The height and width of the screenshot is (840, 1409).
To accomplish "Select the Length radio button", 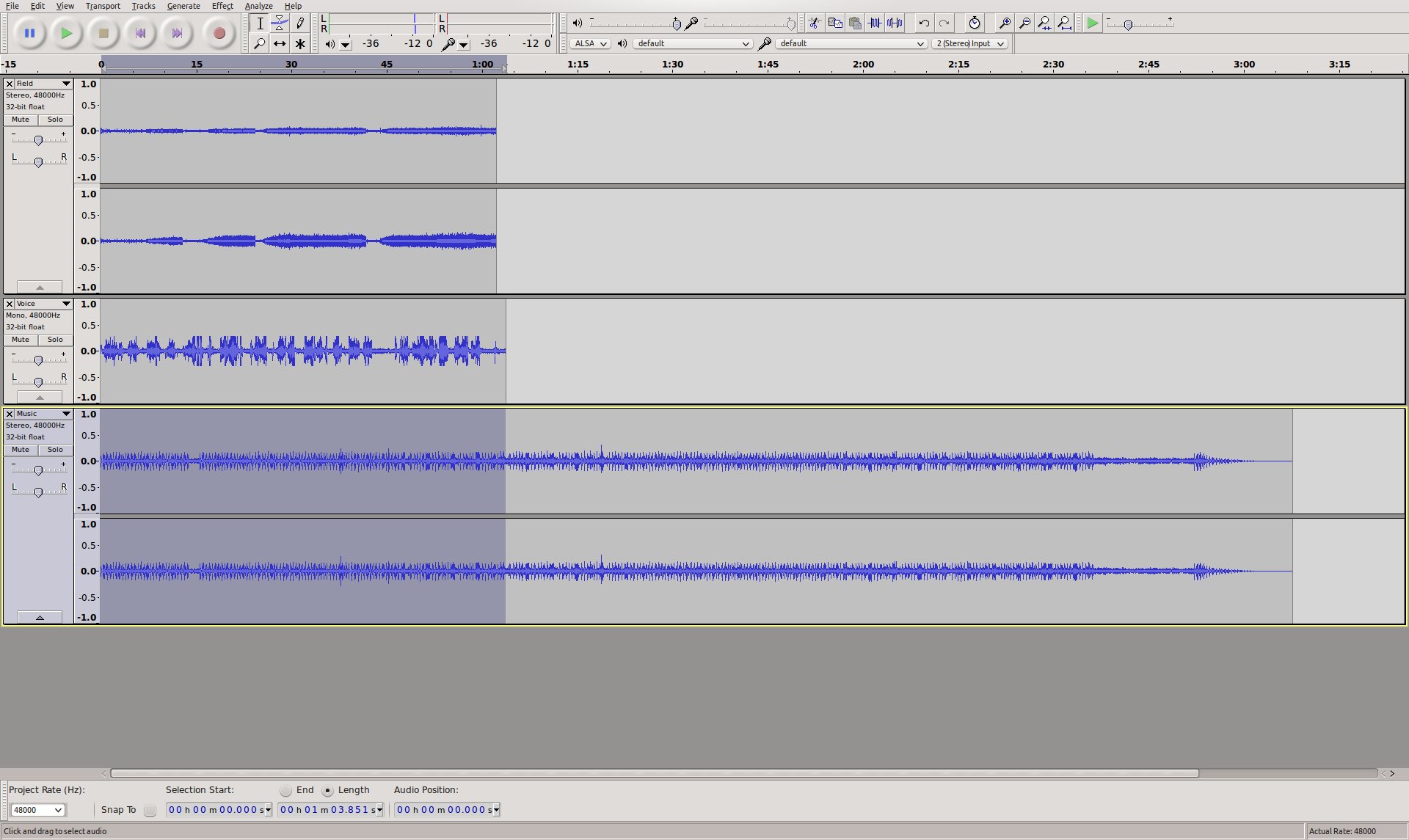I will point(327,790).
